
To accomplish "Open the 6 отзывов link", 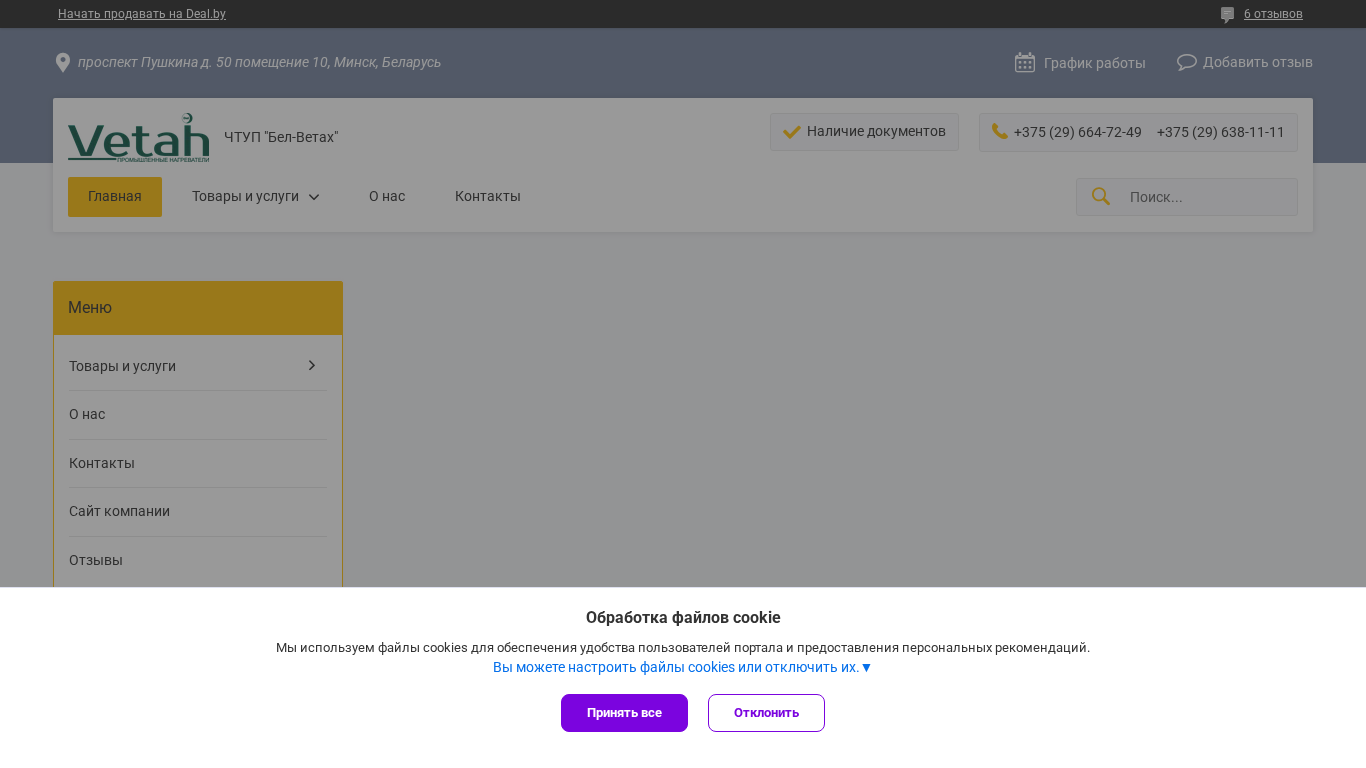I will click(1273, 14).
